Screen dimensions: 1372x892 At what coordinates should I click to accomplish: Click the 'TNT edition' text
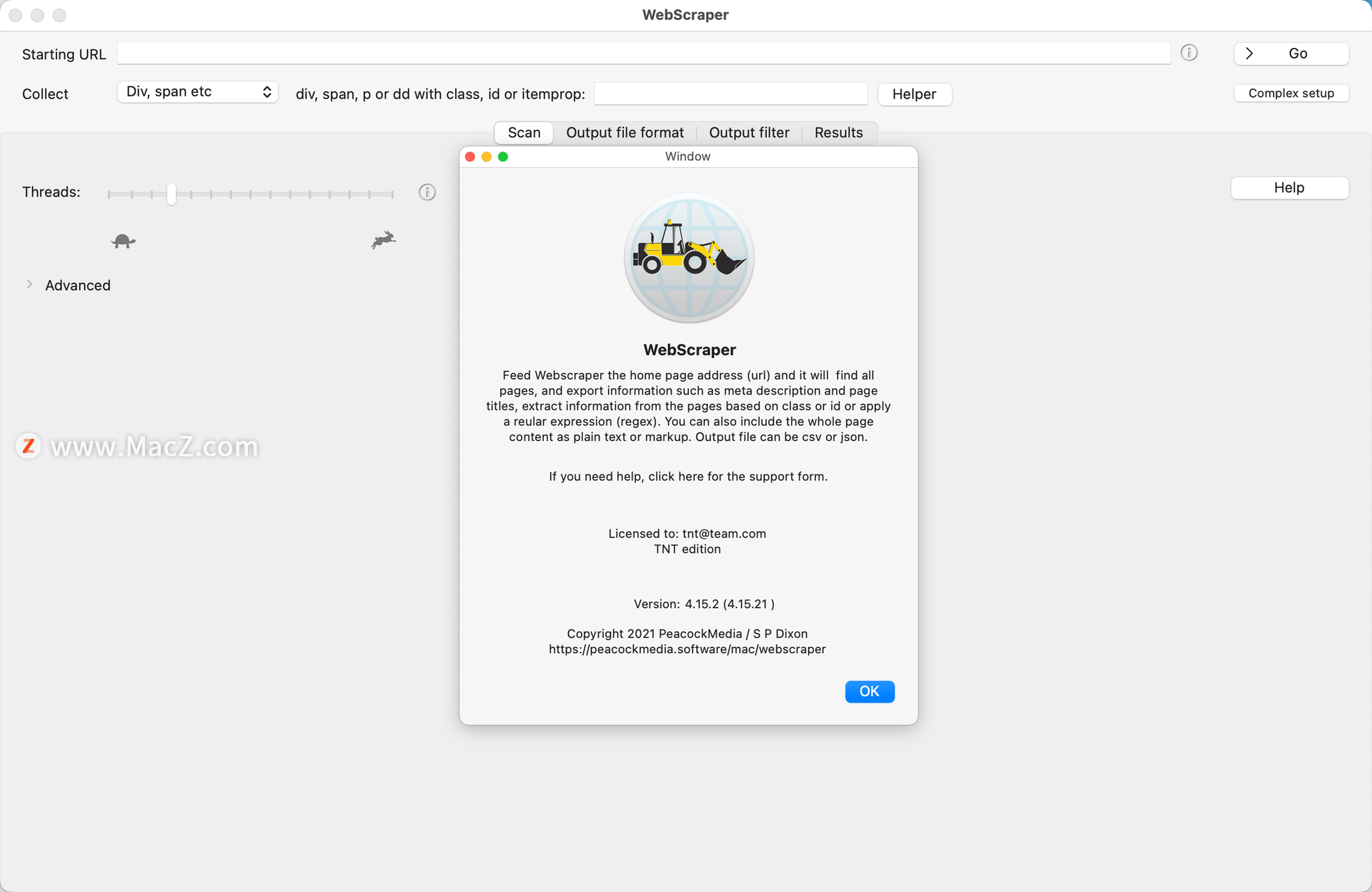click(x=687, y=550)
